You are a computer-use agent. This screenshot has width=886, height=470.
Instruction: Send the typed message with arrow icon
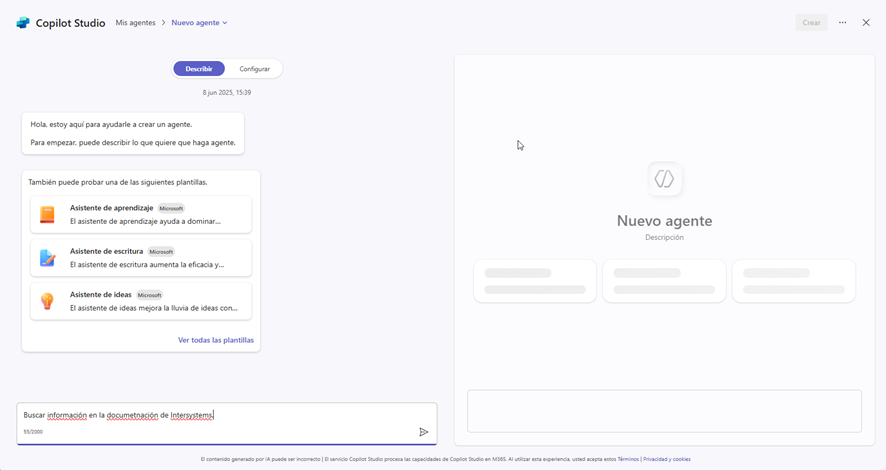pyautogui.click(x=423, y=432)
